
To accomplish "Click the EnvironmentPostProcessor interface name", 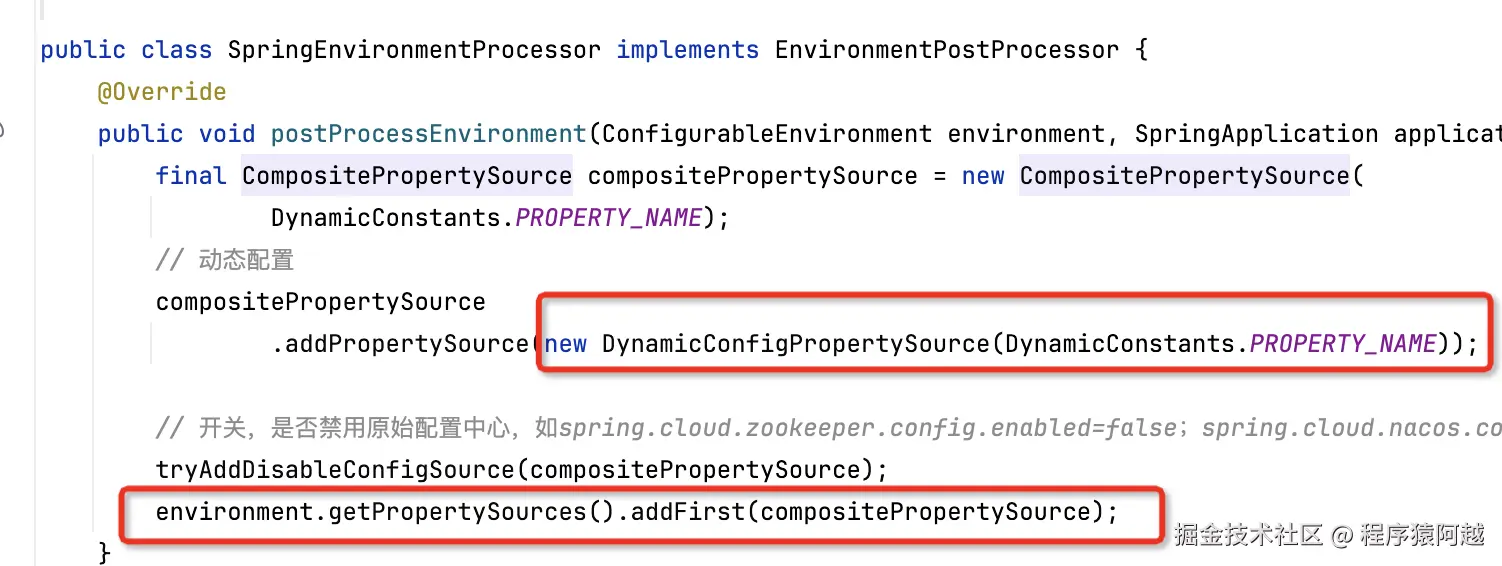I will click(946, 50).
